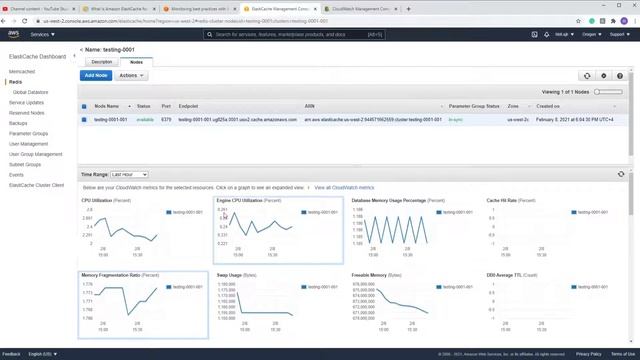Screen dimensions: 640x360
Task: Open the Support dropdown
Action: click(x=620, y=35)
